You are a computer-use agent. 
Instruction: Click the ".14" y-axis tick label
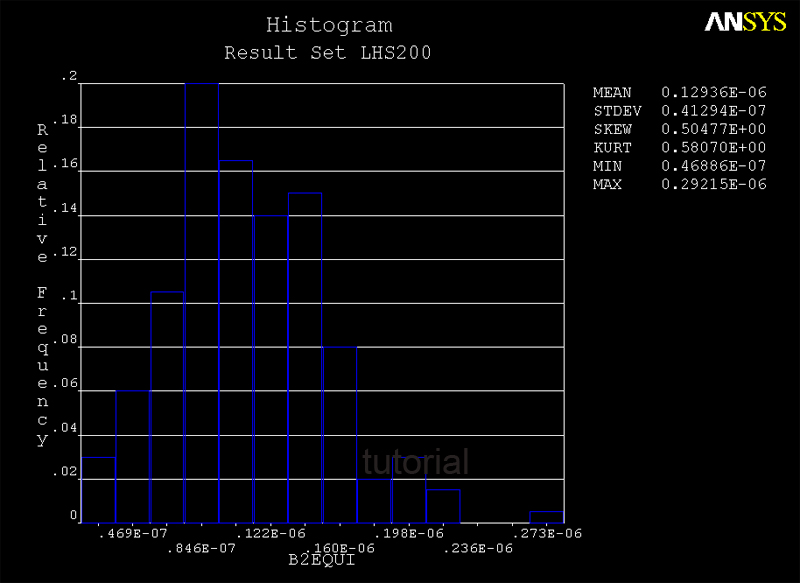[65, 208]
